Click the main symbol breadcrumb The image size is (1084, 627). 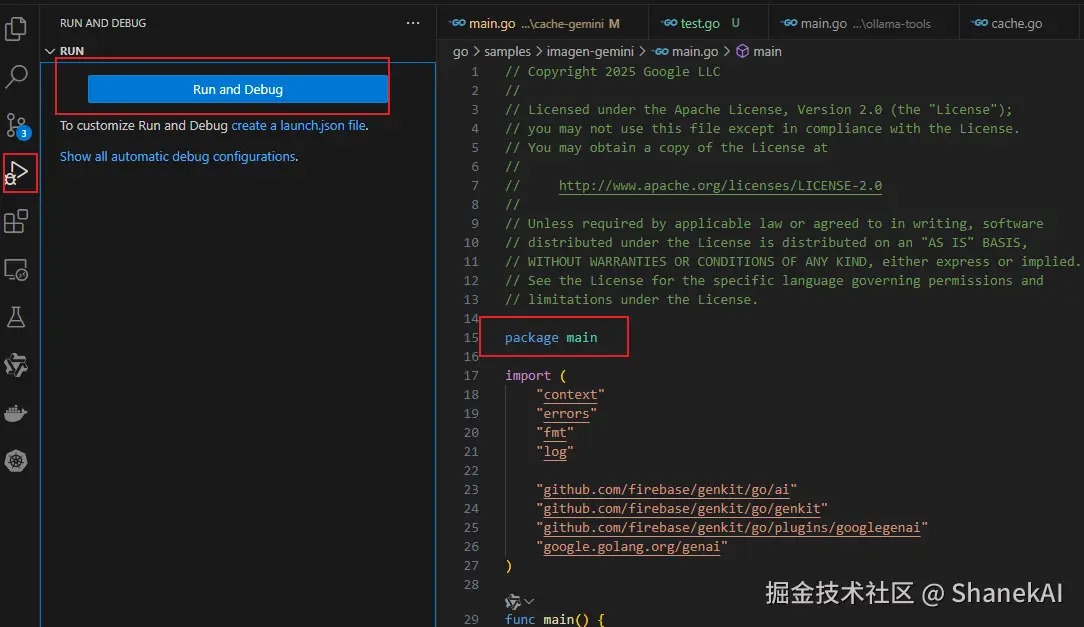pyautogui.click(x=767, y=51)
